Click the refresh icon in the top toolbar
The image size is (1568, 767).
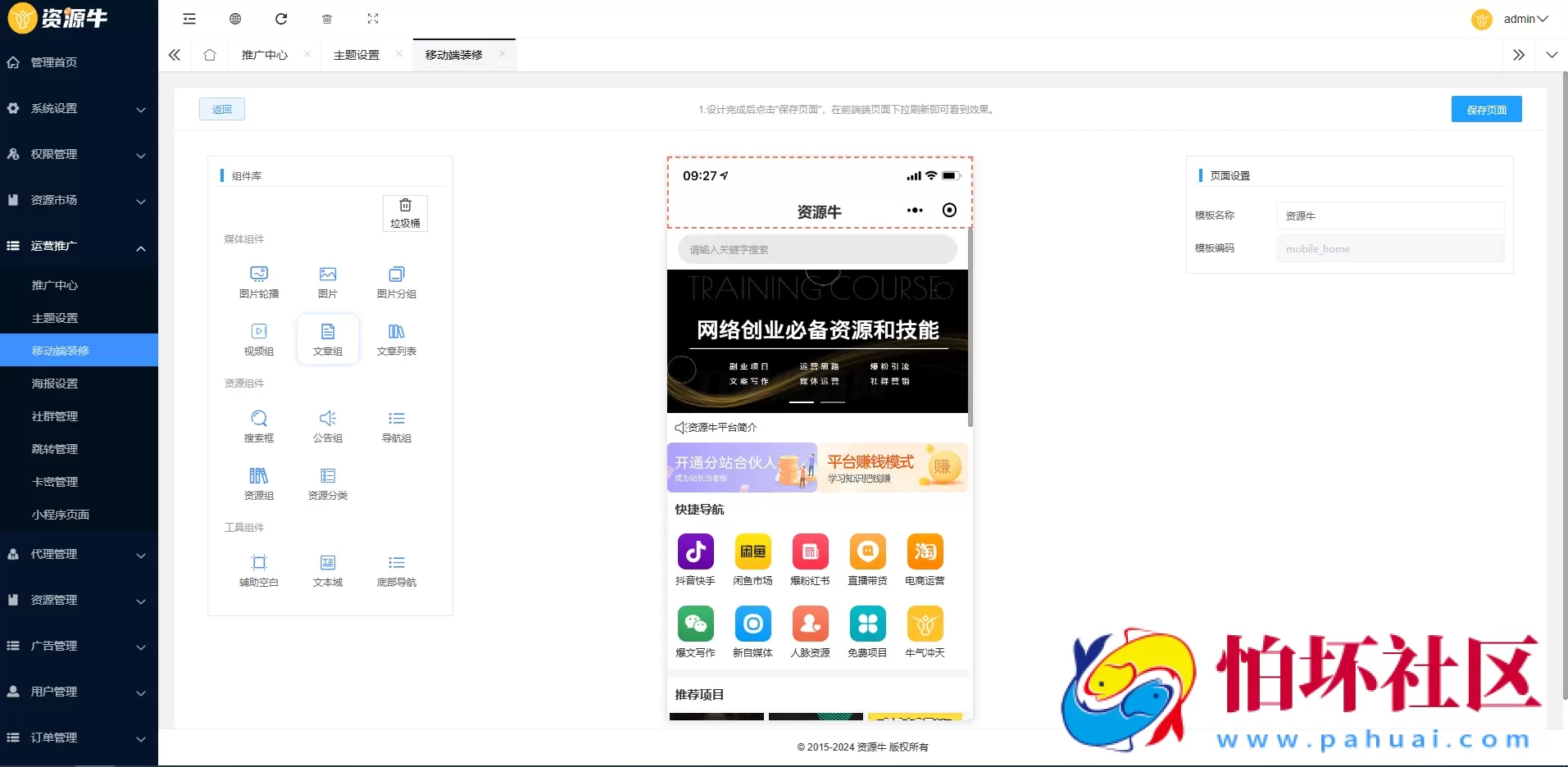point(281,18)
